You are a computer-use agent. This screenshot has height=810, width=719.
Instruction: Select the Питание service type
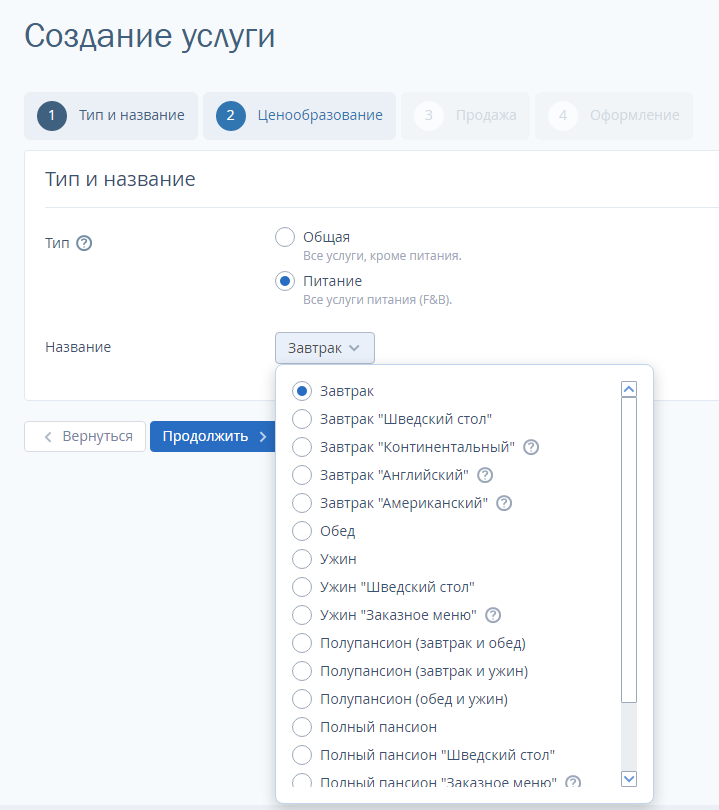point(285,281)
